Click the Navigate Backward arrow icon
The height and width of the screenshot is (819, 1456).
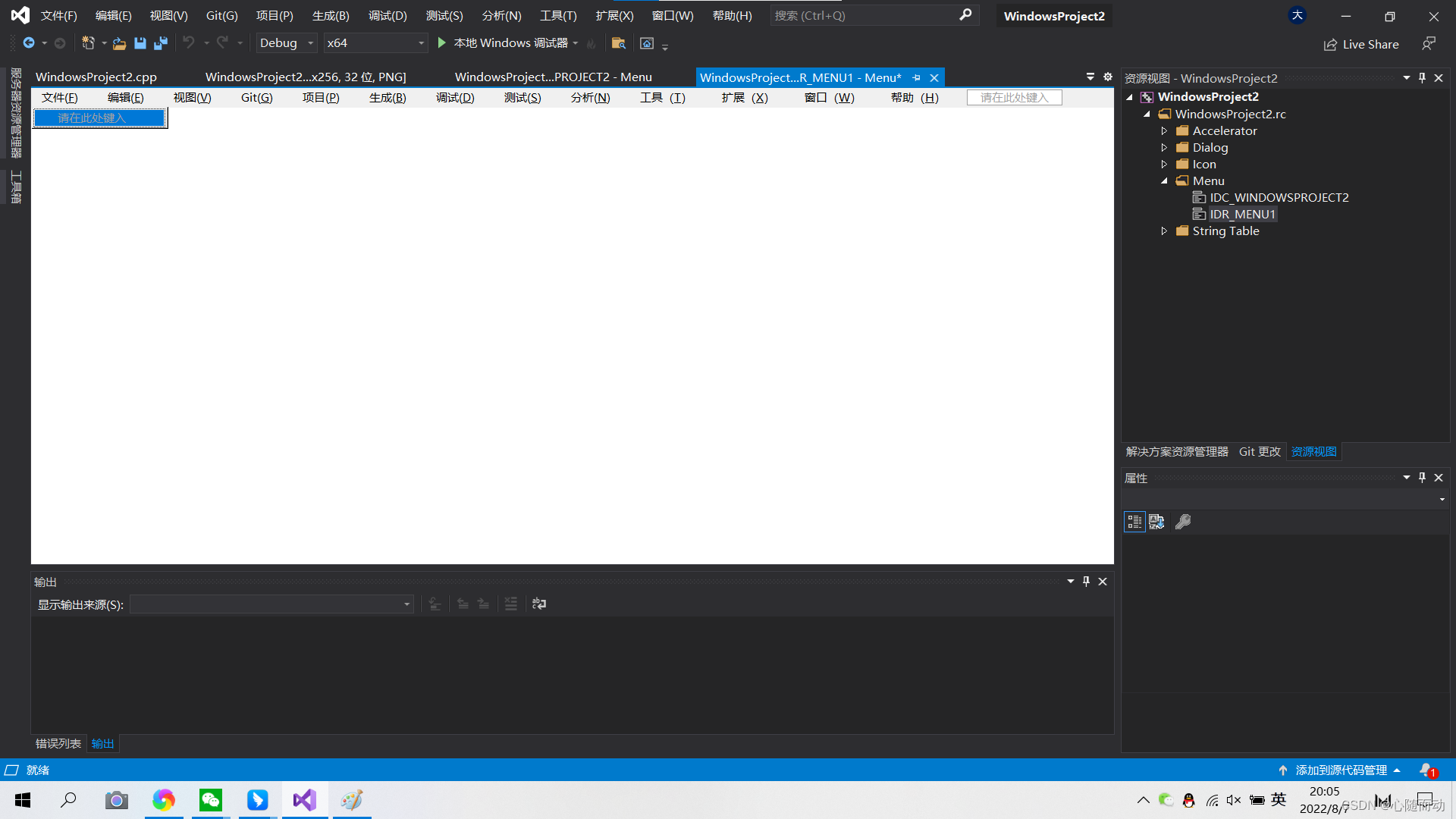pyautogui.click(x=29, y=43)
